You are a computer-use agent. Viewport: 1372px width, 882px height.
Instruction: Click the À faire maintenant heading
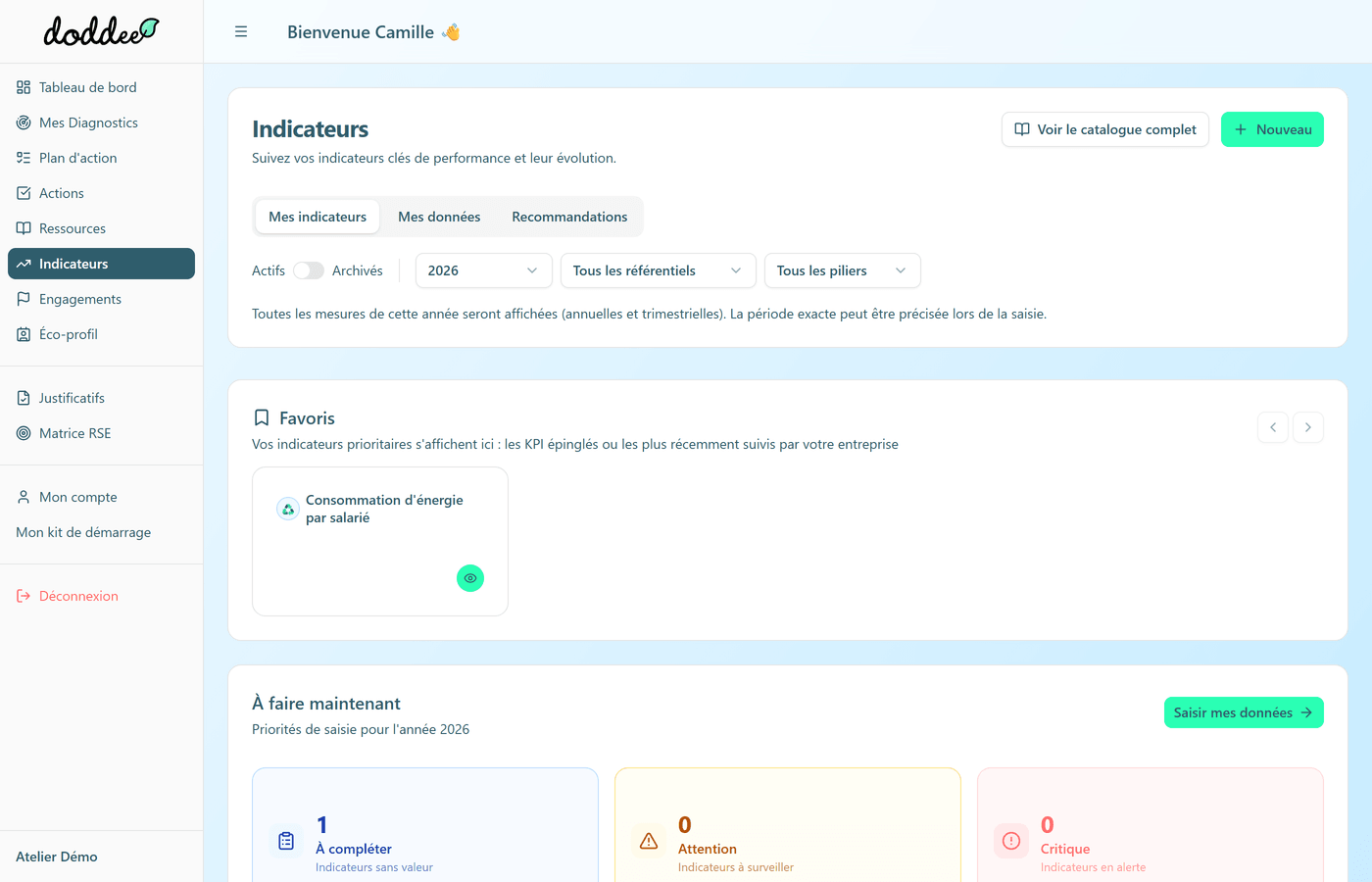326,704
